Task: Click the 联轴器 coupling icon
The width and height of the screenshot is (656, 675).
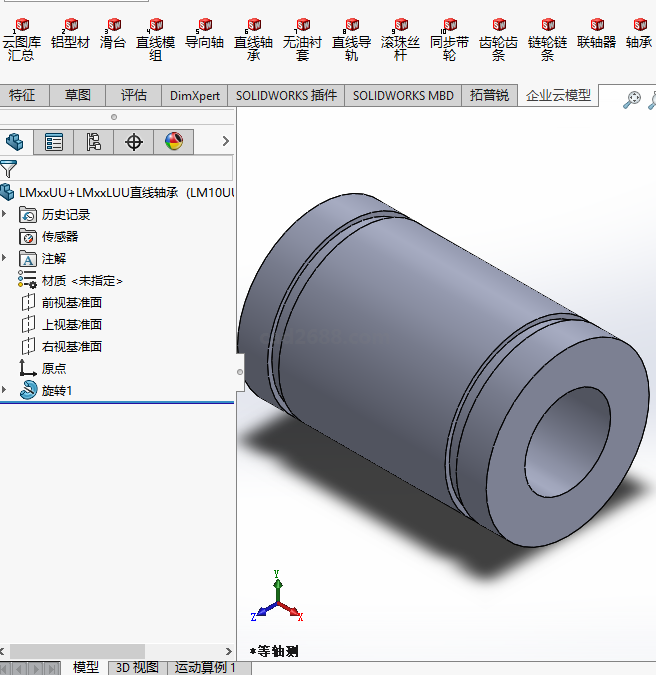Action: coord(596,27)
